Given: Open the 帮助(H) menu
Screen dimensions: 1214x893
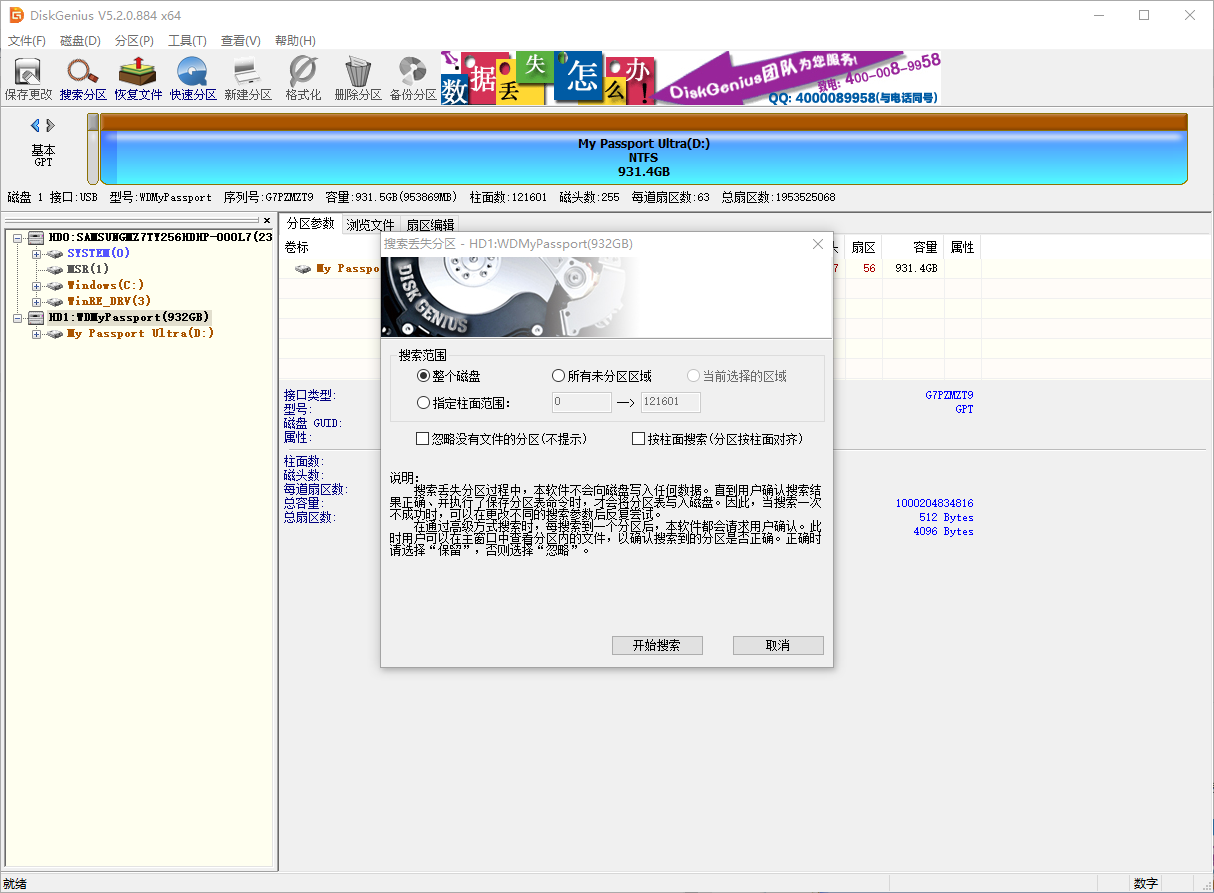Looking at the screenshot, I should 294,41.
